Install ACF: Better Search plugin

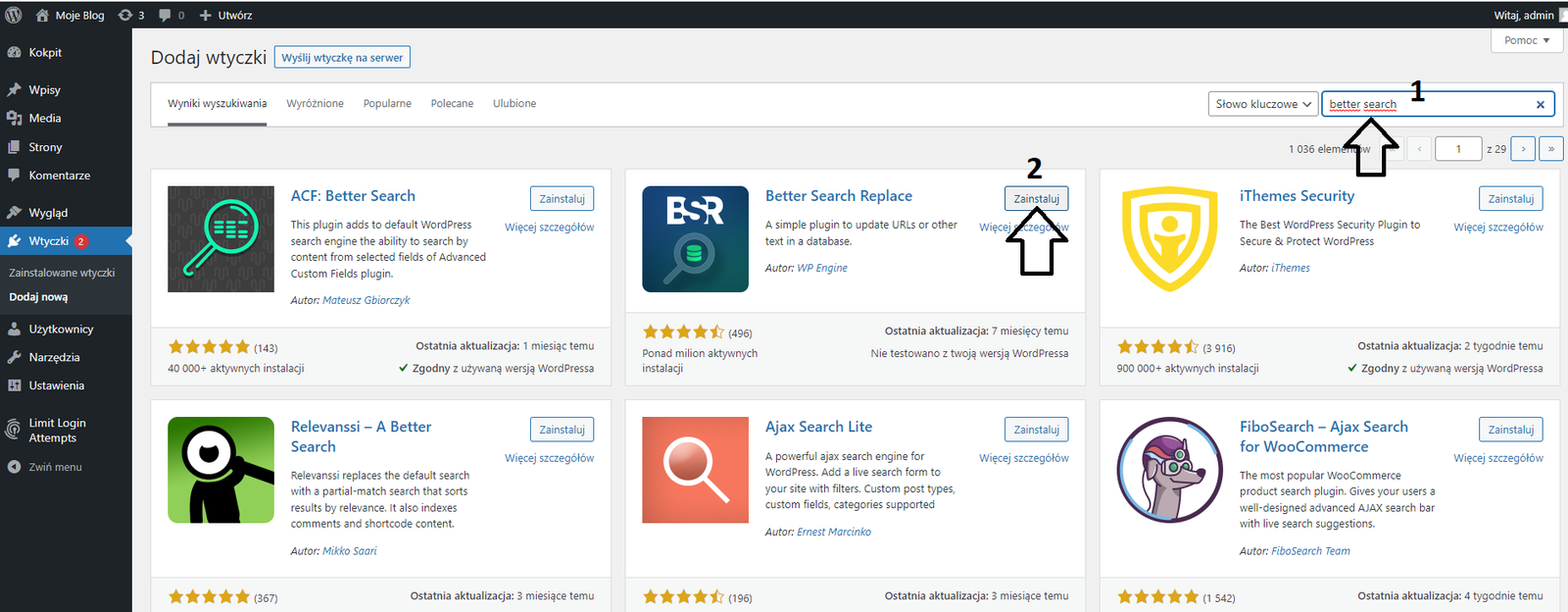pyautogui.click(x=562, y=199)
